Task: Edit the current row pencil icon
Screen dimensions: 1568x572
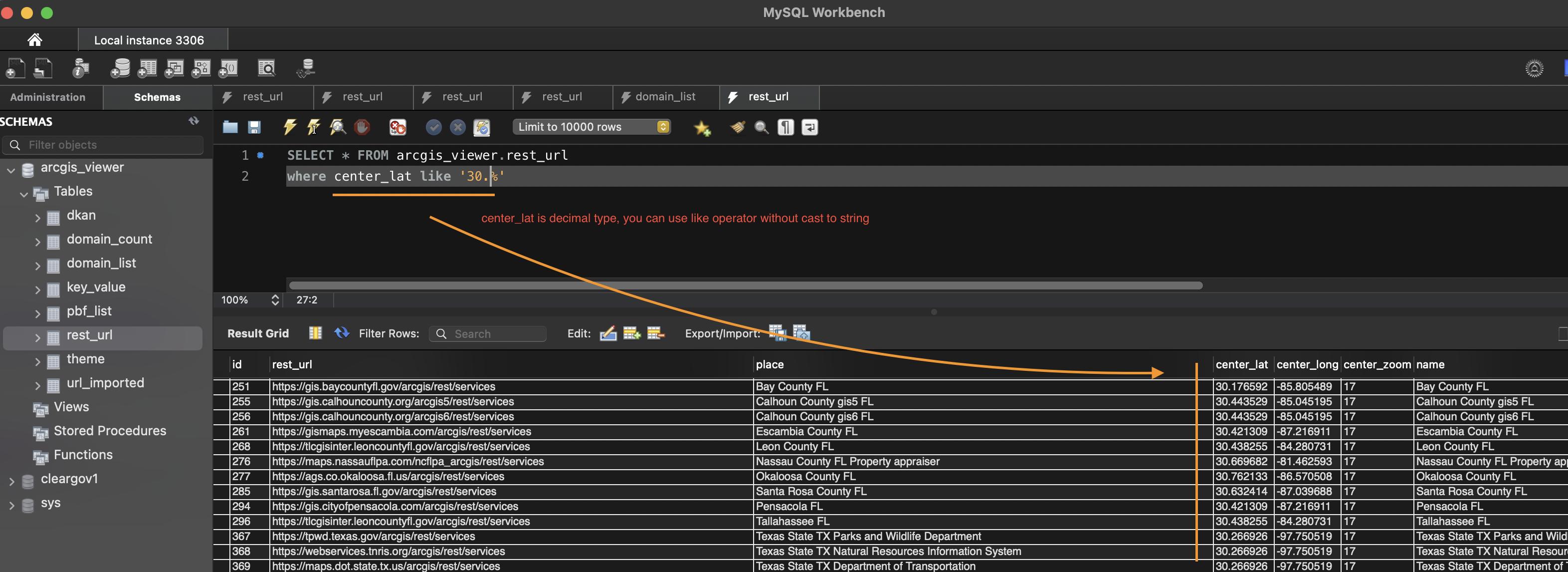Action: (x=608, y=333)
